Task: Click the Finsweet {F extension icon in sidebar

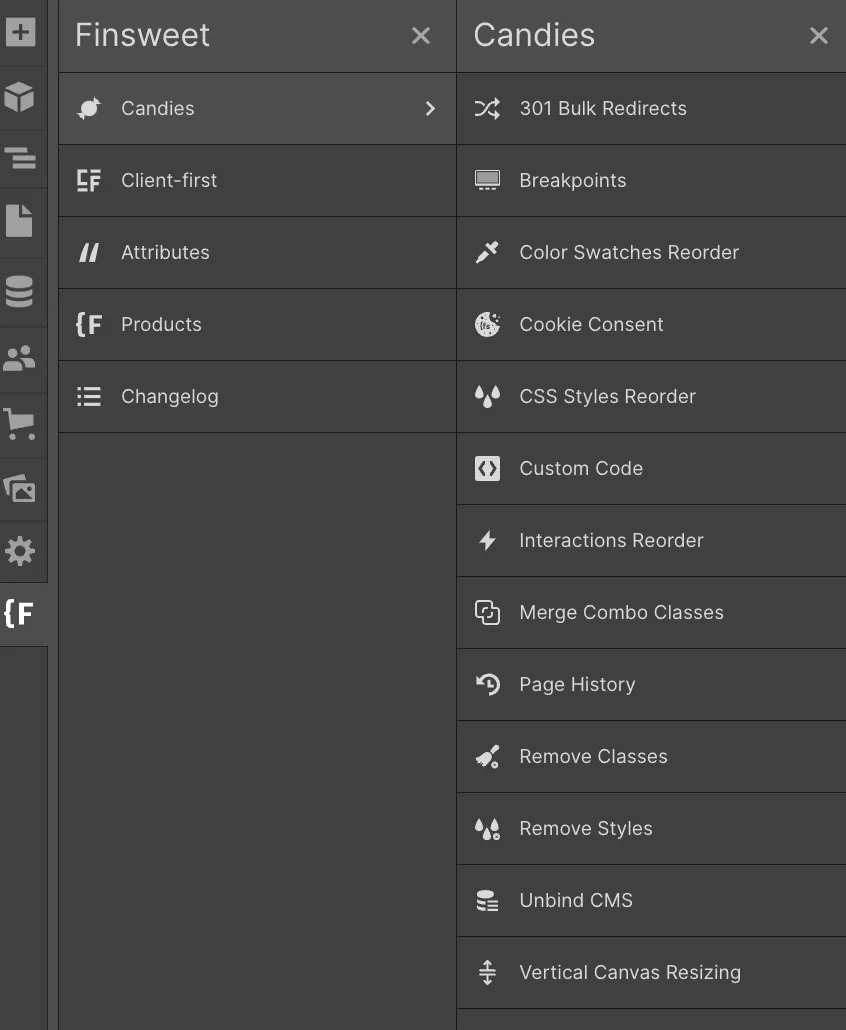Action: (18, 614)
